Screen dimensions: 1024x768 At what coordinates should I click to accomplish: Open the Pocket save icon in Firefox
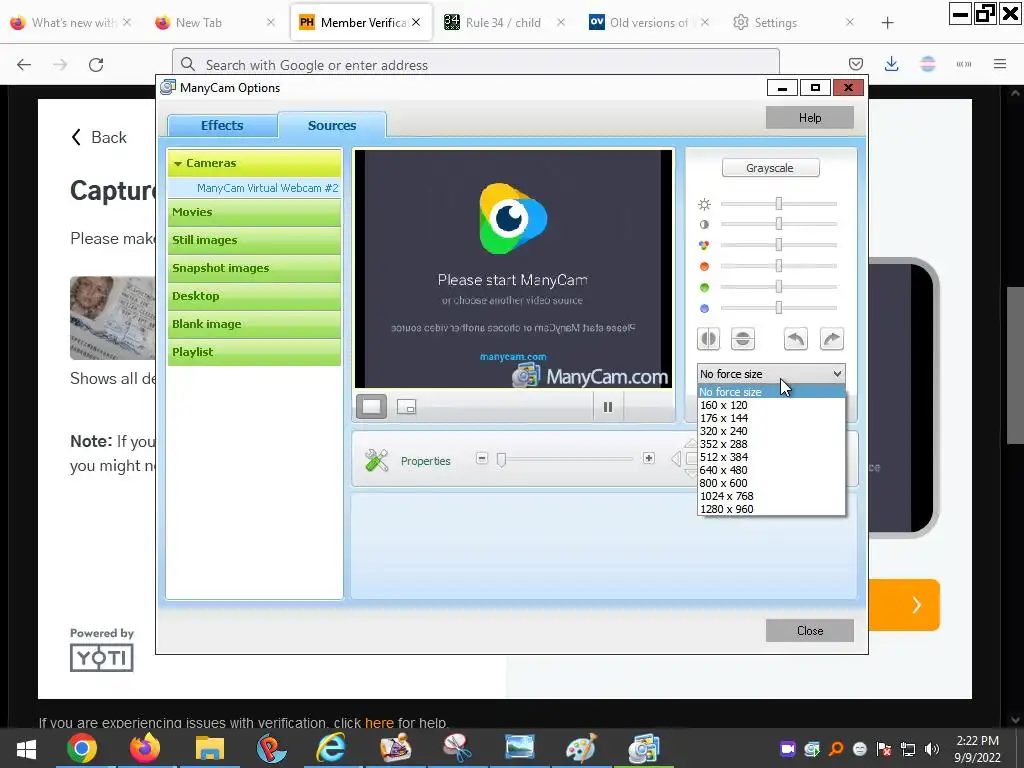(856, 64)
